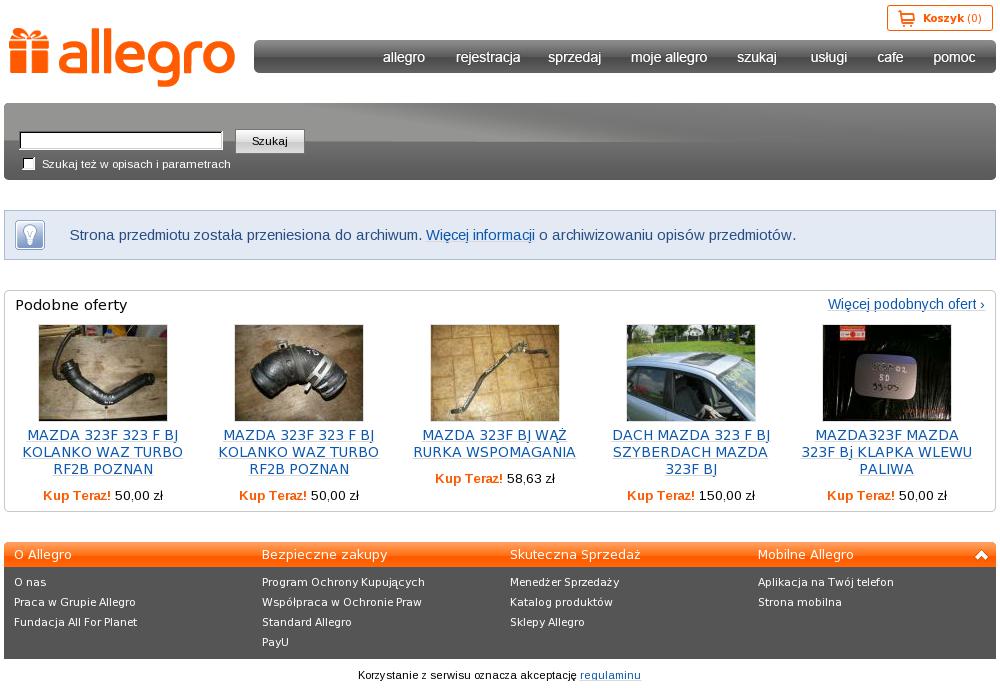Open the szukaj menu item
Image resolution: width=1000 pixels, height=695 pixels.
[x=756, y=57]
